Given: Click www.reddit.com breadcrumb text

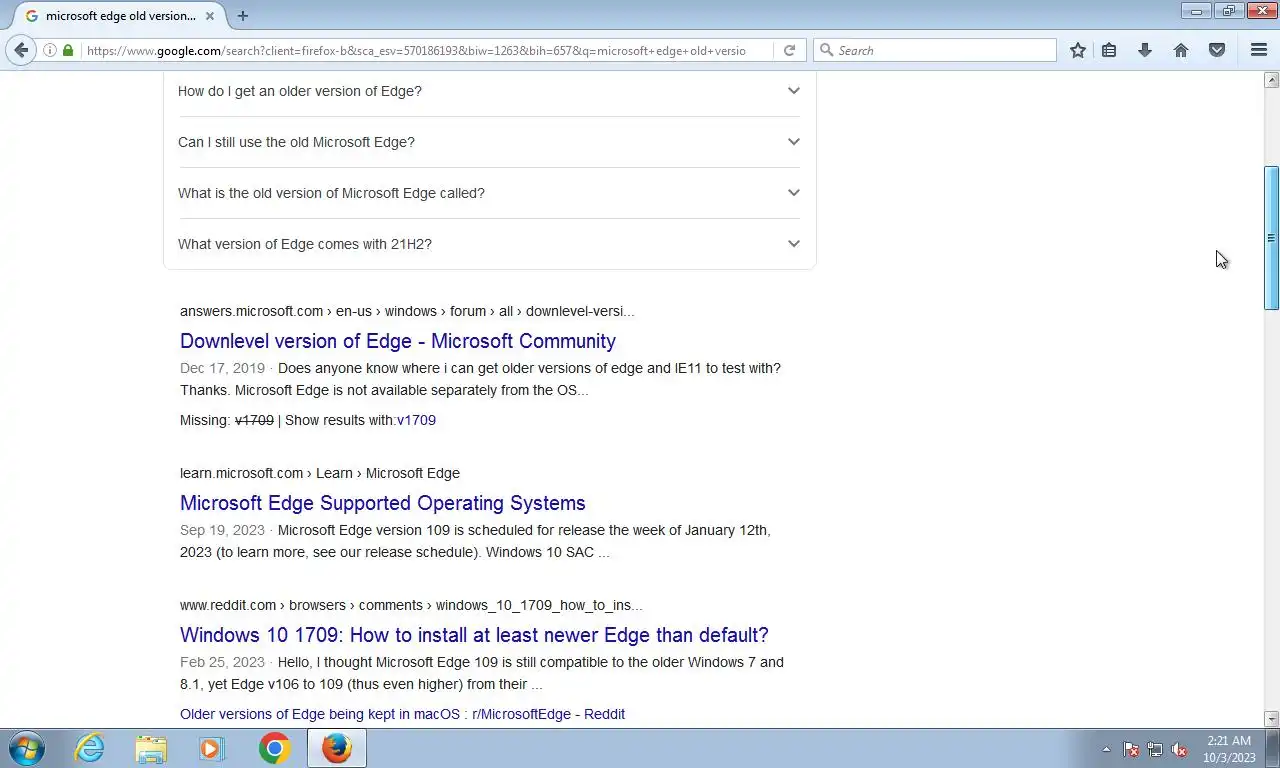Looking at the screenshot, I should click(x=411, y=605).
